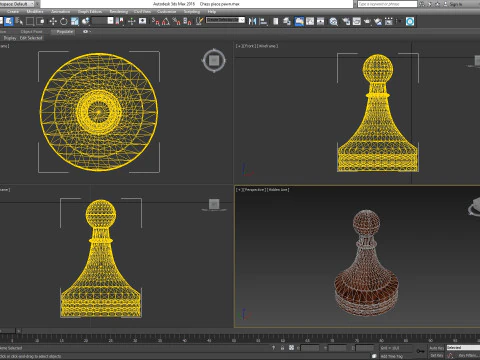The height and width of the screenshot is (360, 480).
Task: Open Autodesk A360 gallery icon
Action: [389, 21]
